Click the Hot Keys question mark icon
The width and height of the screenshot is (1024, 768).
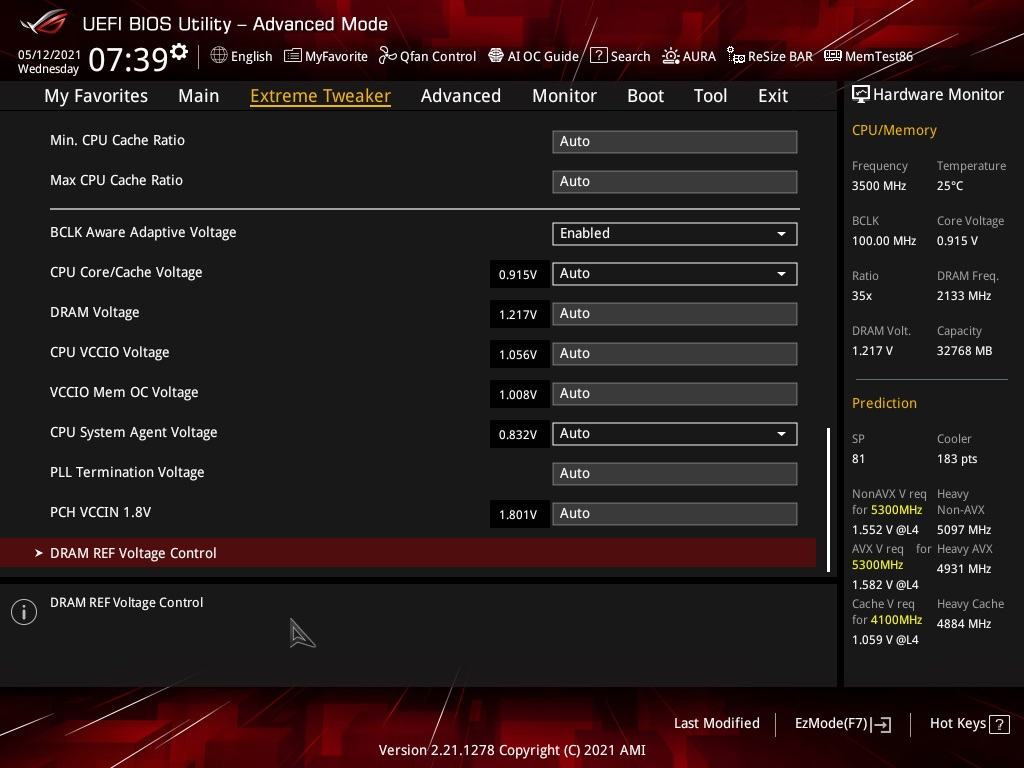tap(999, 724)
